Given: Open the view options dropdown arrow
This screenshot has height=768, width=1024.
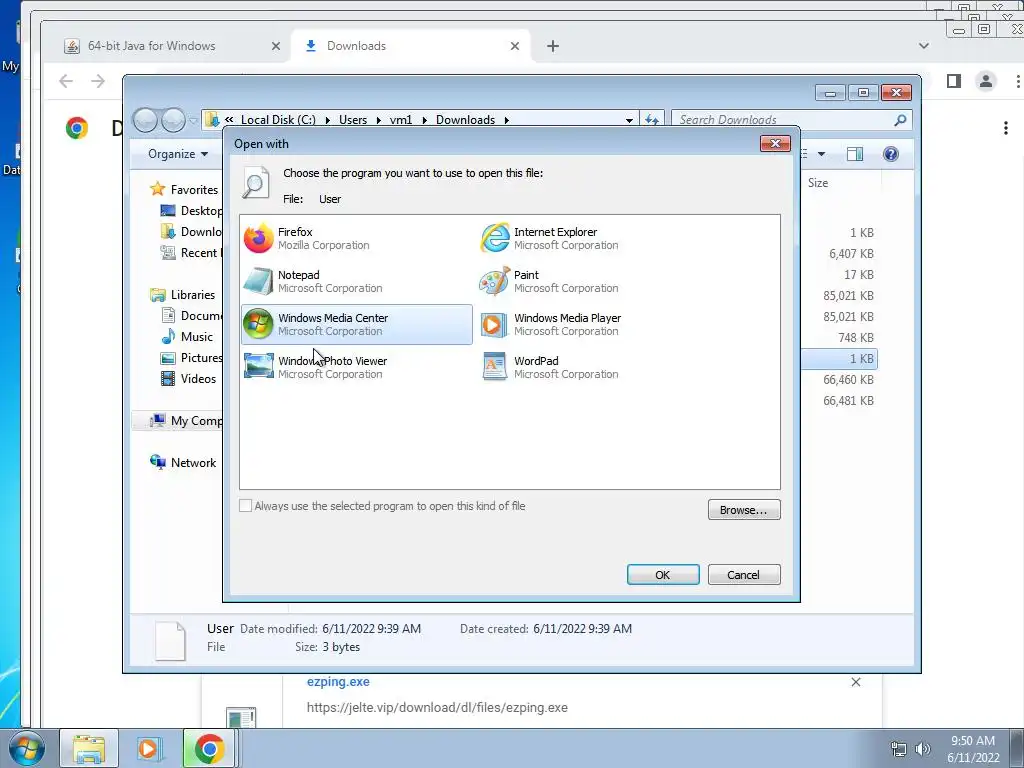Looking at the screenshot, I should click(822, 154).
